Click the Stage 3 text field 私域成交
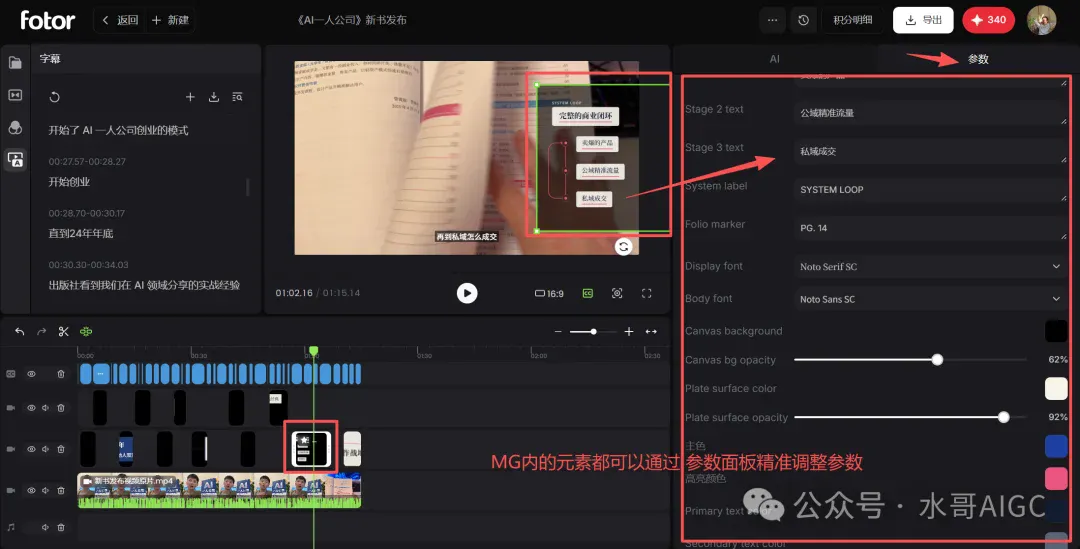The image size is (1080, 549). click(931, 152)
